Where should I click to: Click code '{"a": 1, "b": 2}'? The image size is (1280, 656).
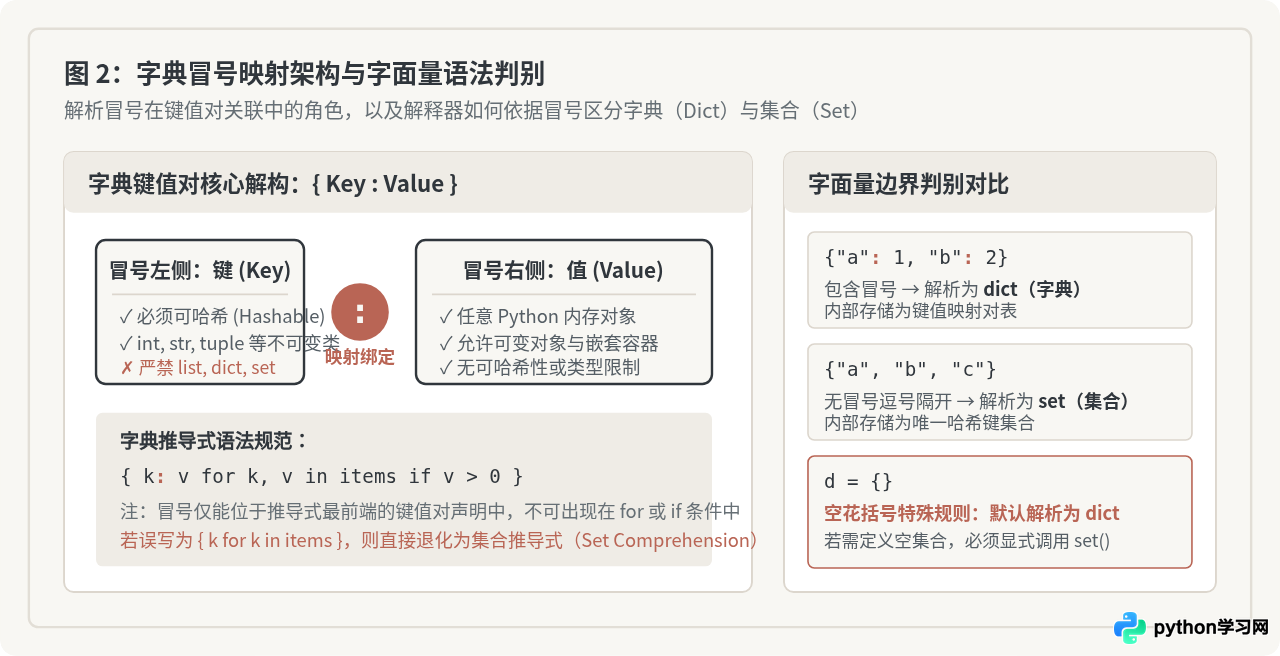916,258
